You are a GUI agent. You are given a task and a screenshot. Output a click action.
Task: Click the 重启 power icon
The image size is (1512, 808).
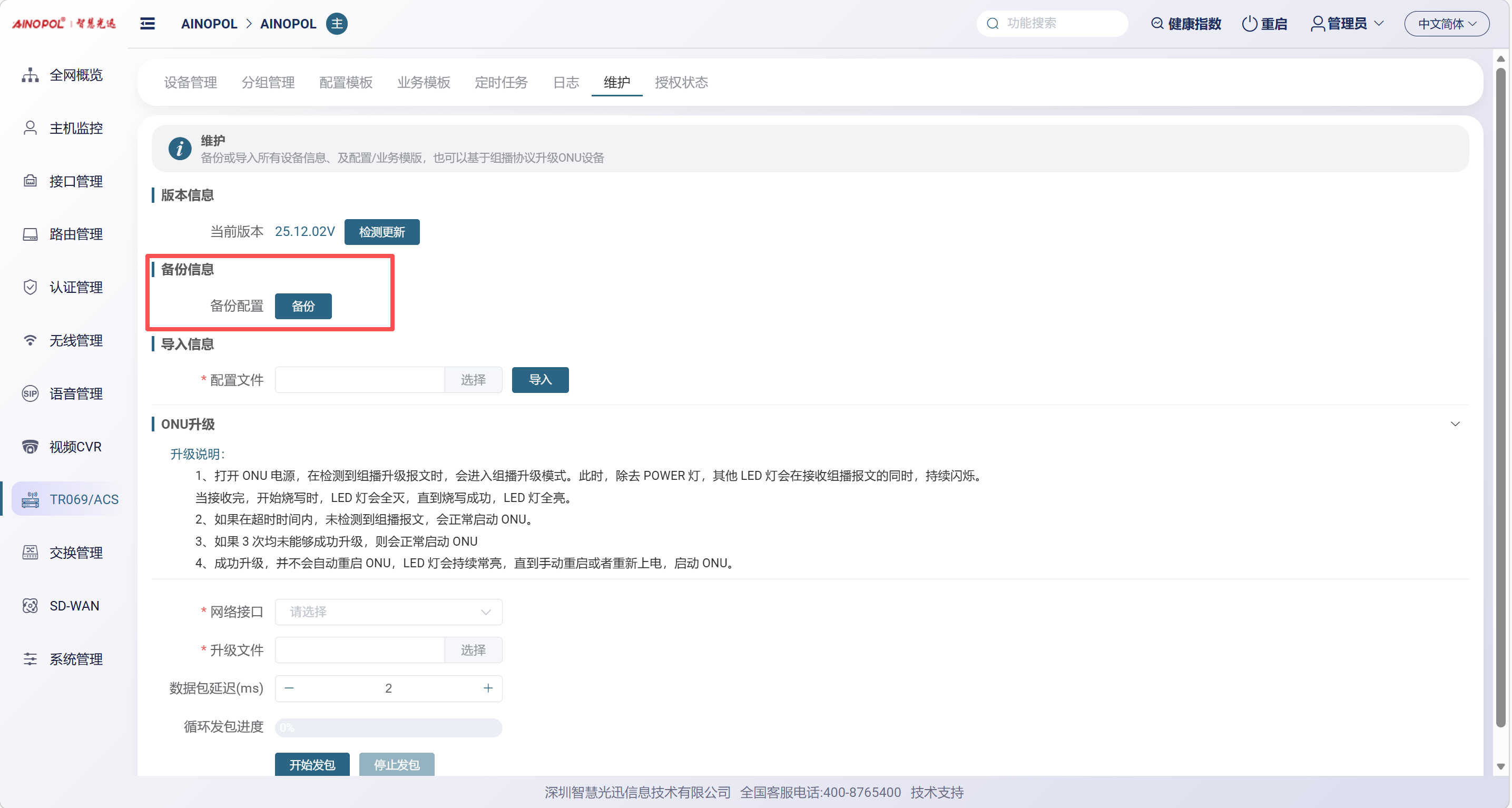coord(1249,24)
